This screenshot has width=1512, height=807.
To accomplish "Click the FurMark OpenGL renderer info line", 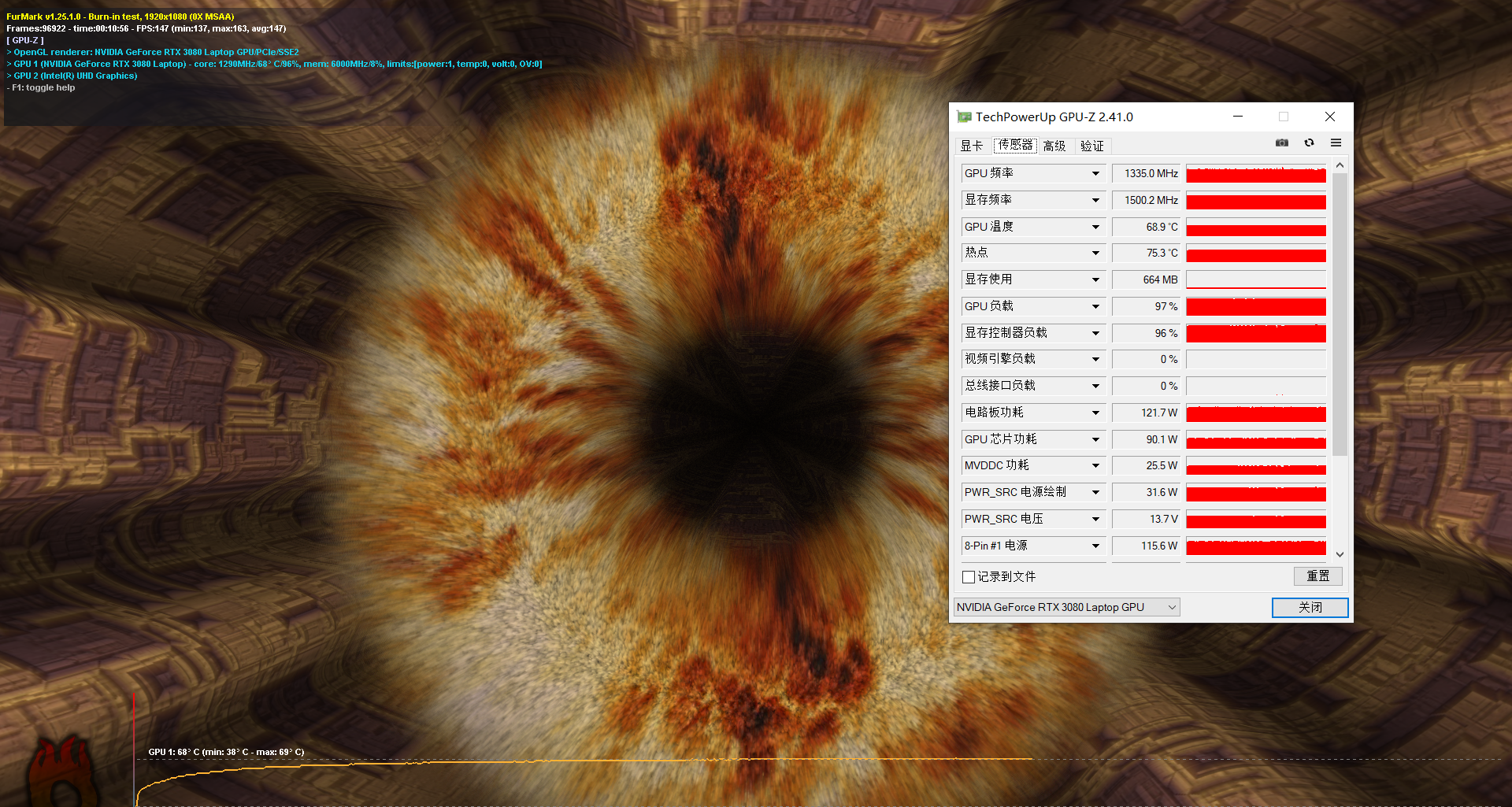I will [153, 52].
